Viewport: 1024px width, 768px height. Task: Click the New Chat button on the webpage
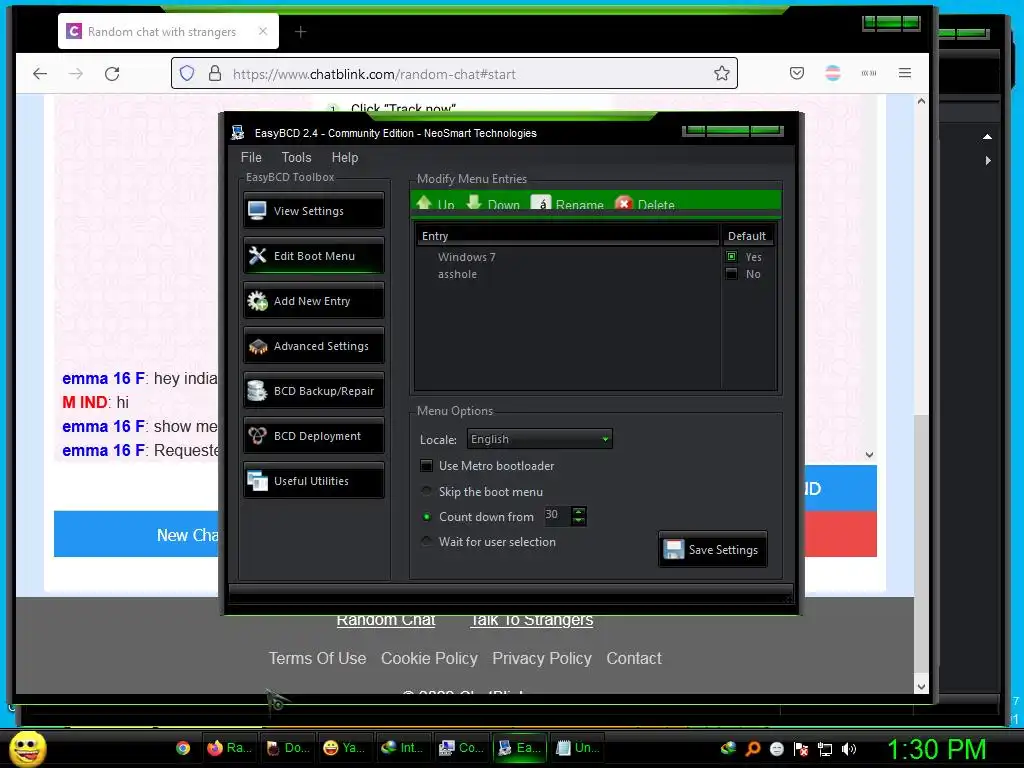coord(136,534)
